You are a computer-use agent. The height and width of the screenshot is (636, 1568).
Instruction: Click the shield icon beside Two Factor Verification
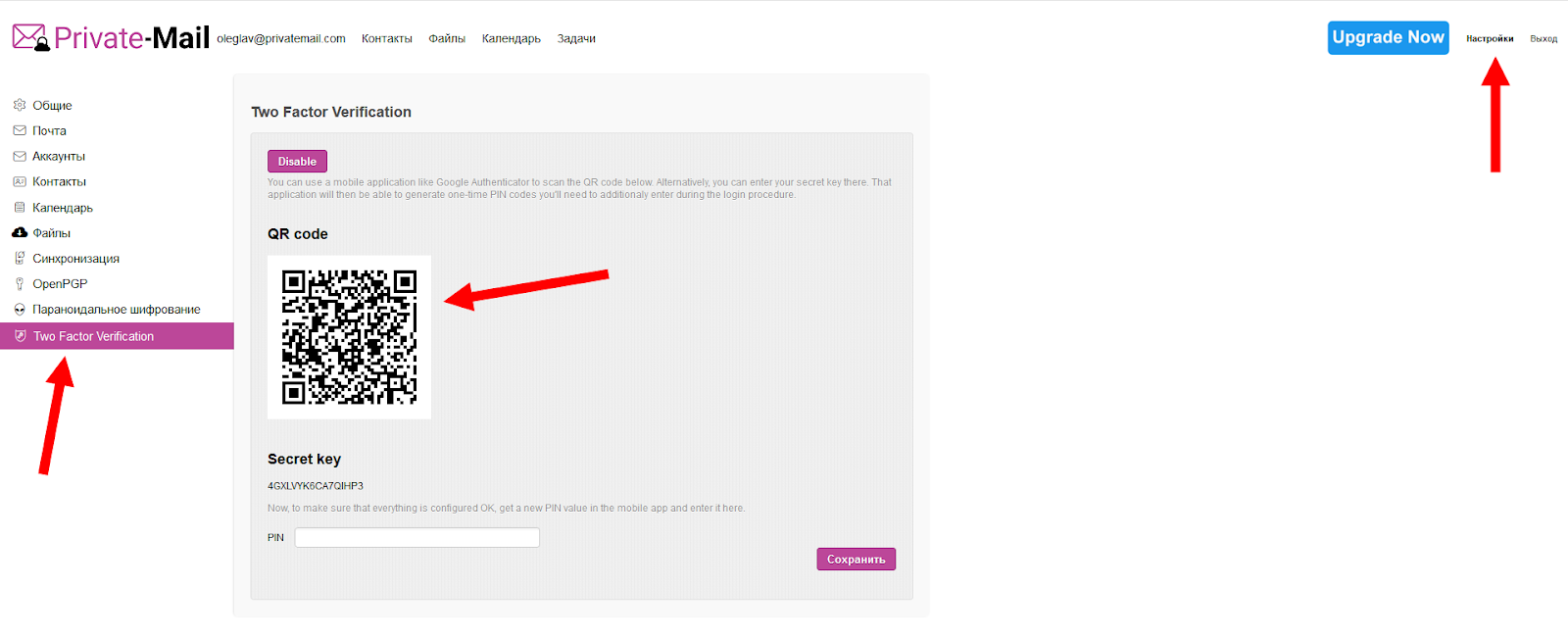tap(20, 335)
